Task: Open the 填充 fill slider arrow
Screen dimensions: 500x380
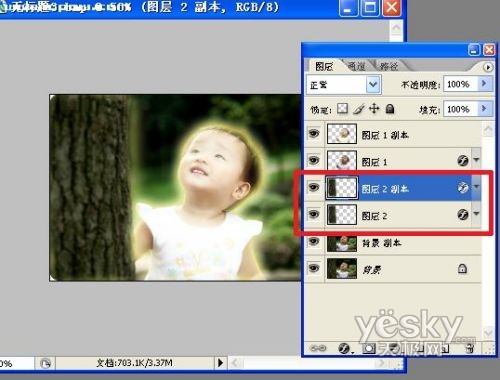Action: click(x=485, y=109)
